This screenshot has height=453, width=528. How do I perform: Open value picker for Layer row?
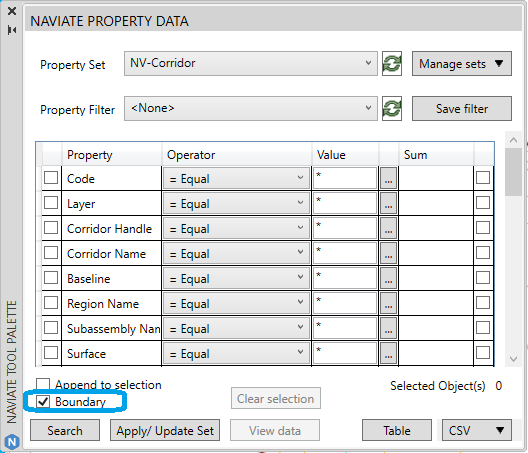click(389, 203)
